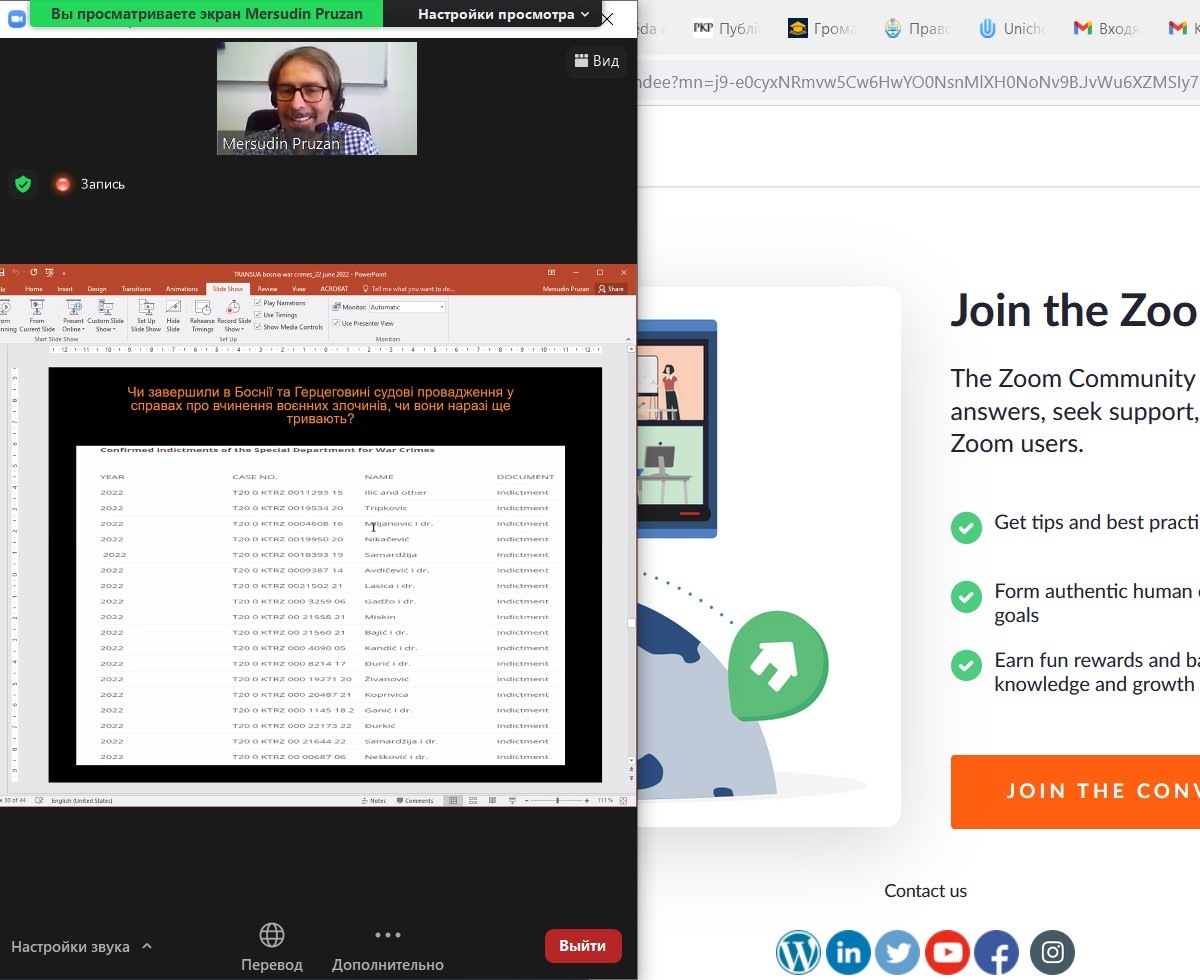
Task: Click Slide Sorter view icon in status bar
Action: click(x=473, y=801)
